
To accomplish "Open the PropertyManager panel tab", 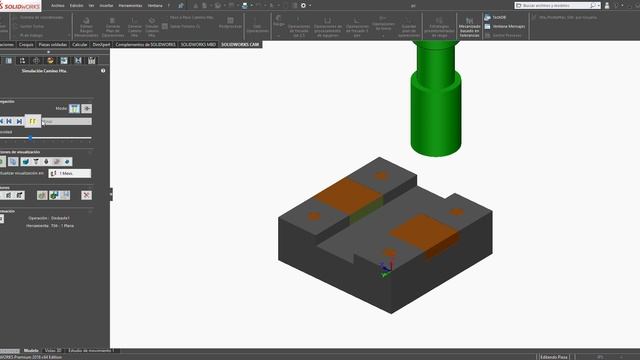I will [x=9, y=61].
